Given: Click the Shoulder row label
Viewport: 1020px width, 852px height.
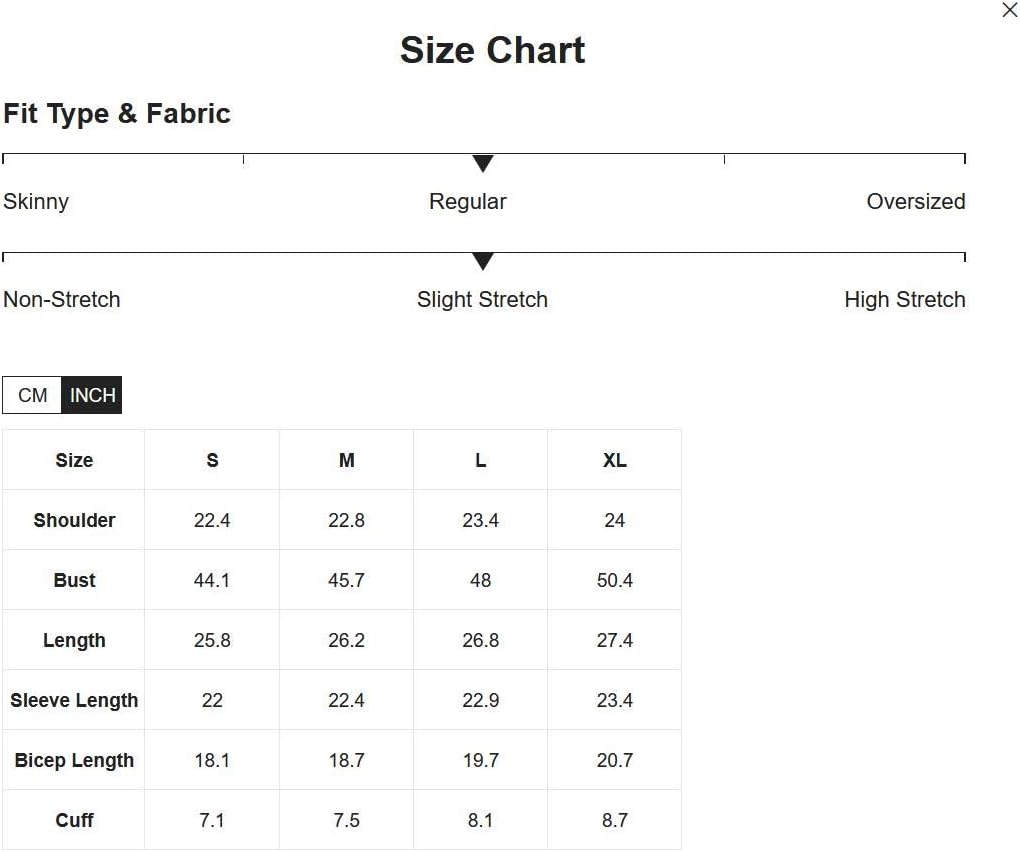Looking at the screenshot, I should (74, 520).
